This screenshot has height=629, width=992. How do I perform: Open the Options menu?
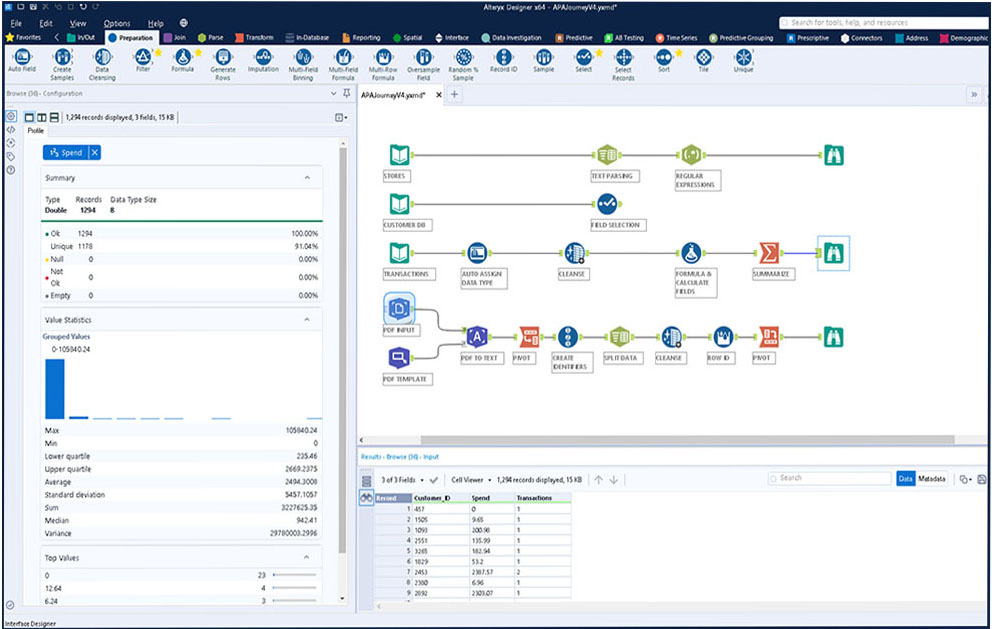[117, 22]
